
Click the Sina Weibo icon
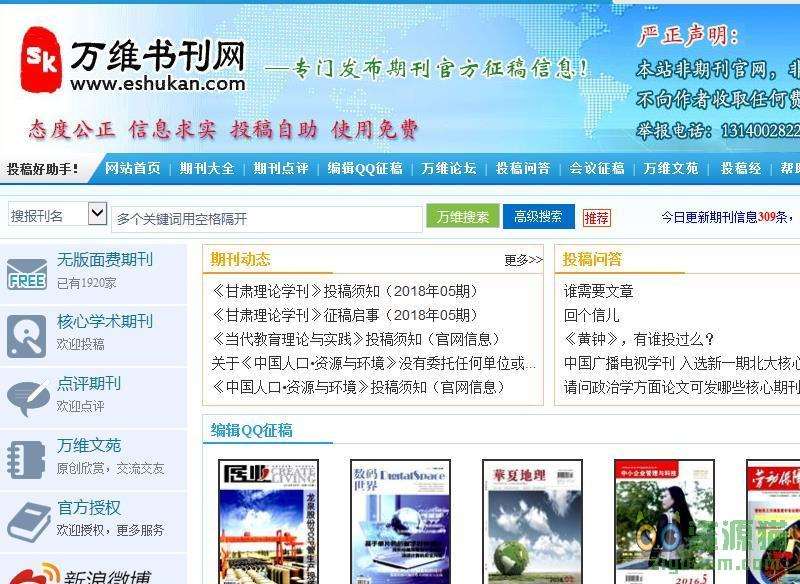coord(34,575)
